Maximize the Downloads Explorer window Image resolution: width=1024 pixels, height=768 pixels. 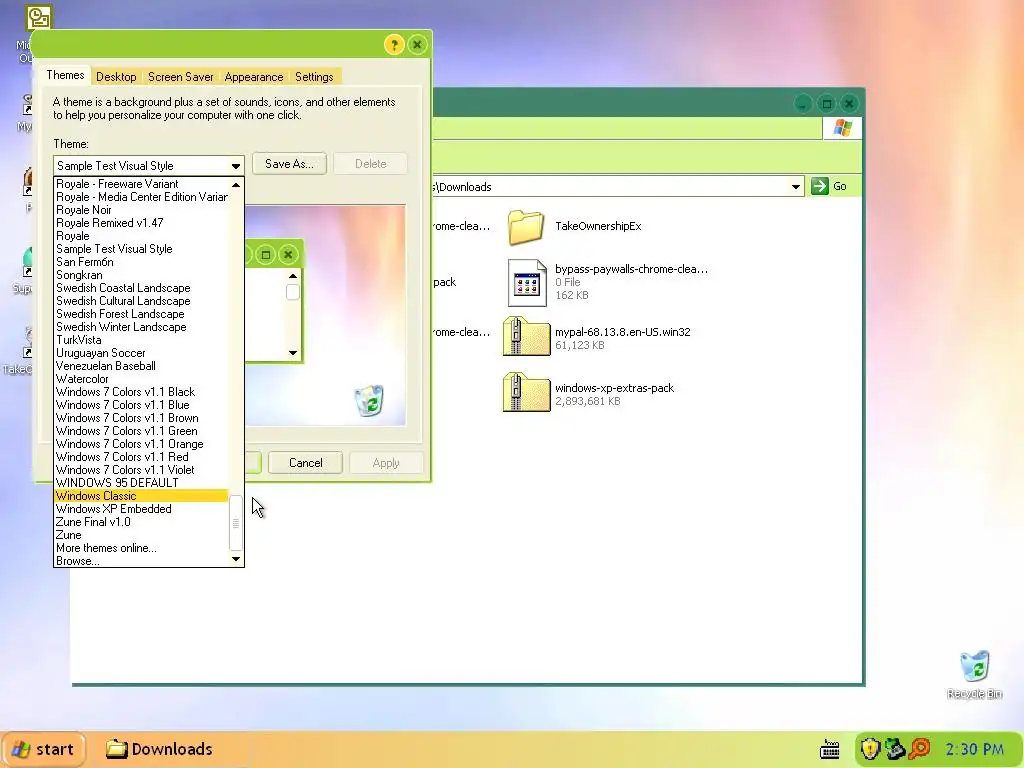coord(826,103)
